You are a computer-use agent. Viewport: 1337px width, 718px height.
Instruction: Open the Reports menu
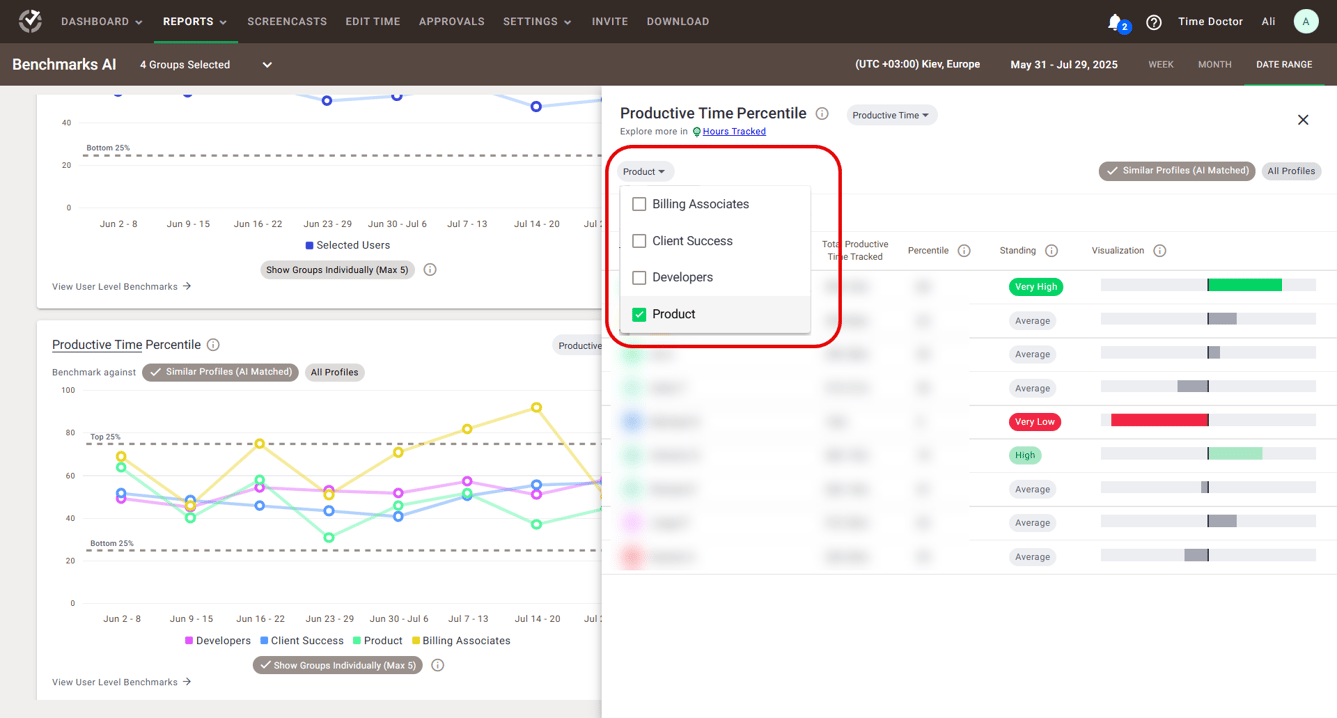tap(195, 21)
